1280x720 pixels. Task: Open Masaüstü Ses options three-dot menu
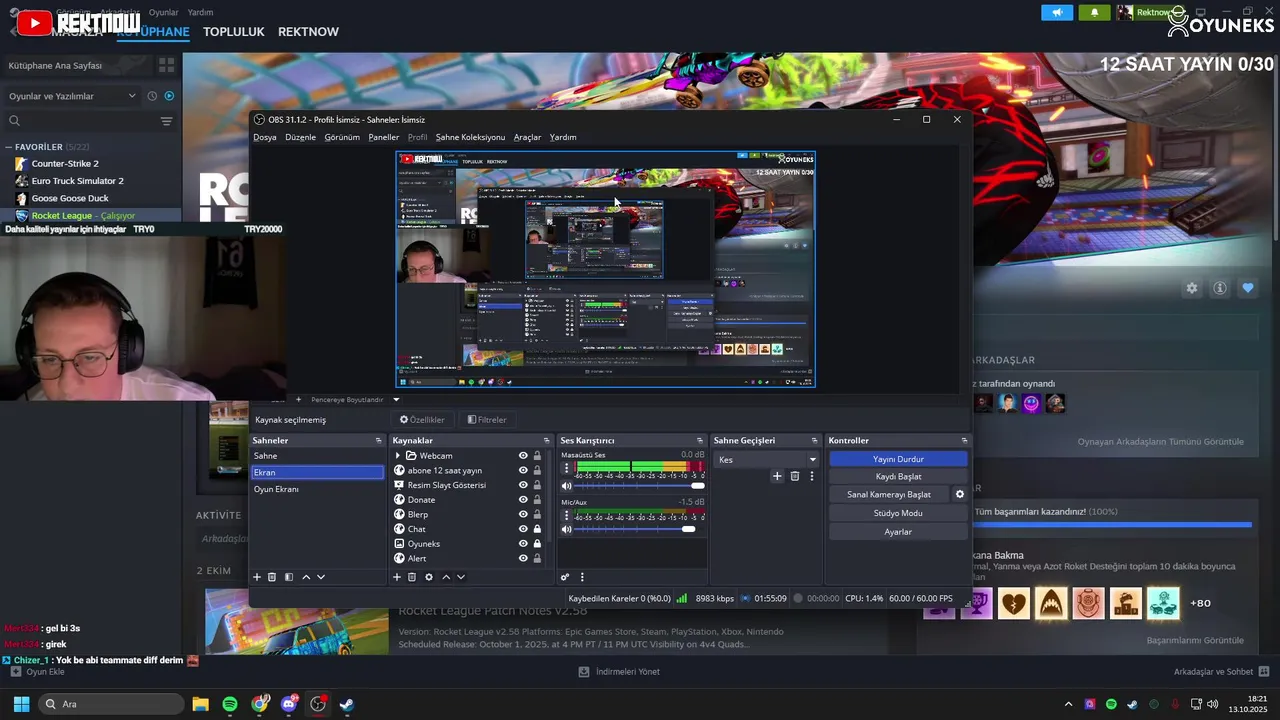pyautogui.click(x=567, y=468)
